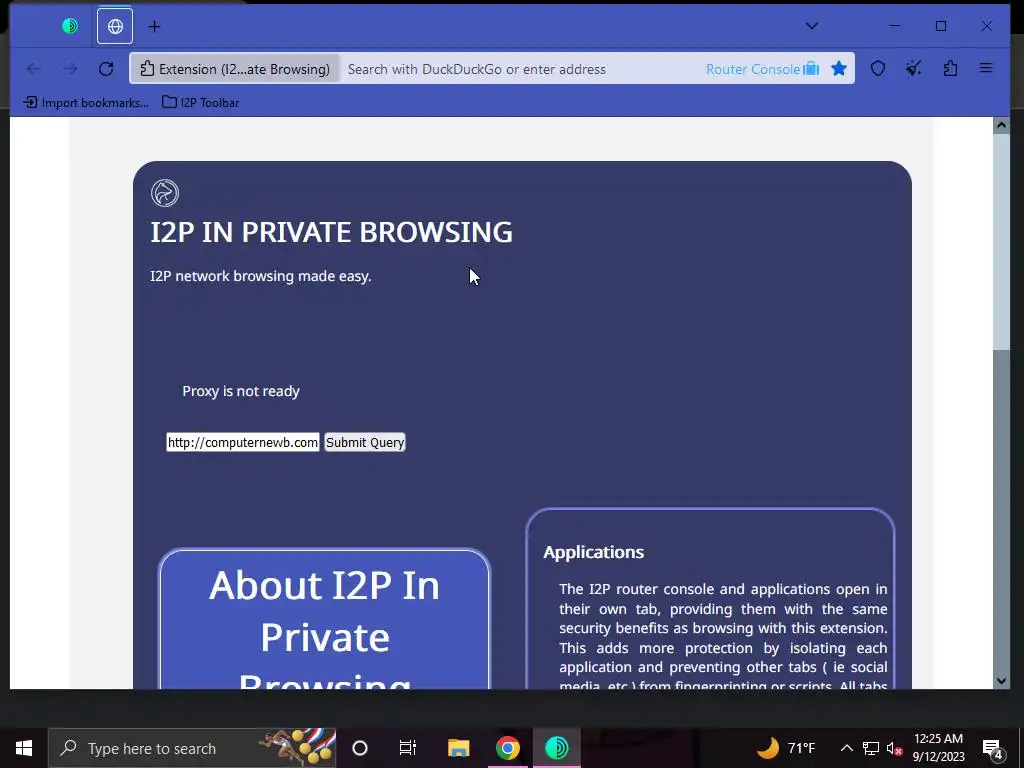Image resolution: width=1024 pixels, height=768 pixels.
Task: Maximize the browser window
Action: pos(941,26)
